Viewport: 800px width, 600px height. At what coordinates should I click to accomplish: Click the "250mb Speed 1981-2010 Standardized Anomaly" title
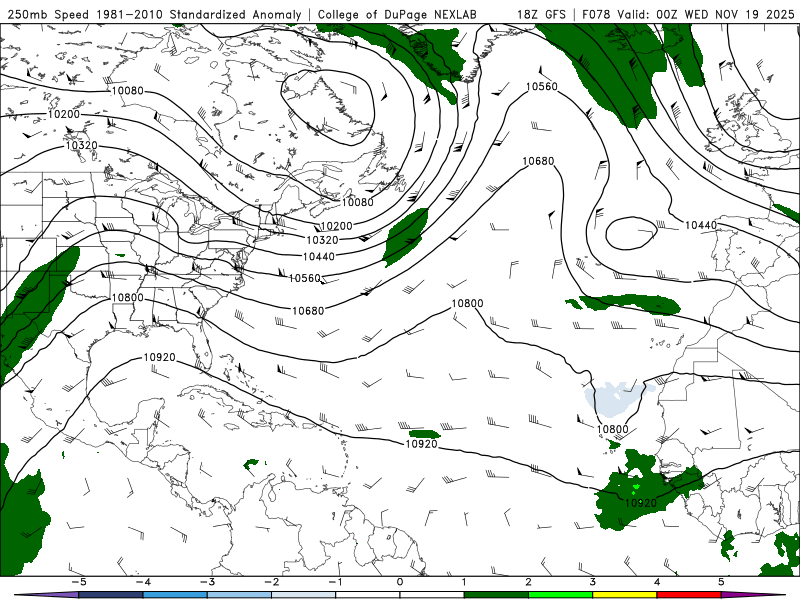pos(154,14)
